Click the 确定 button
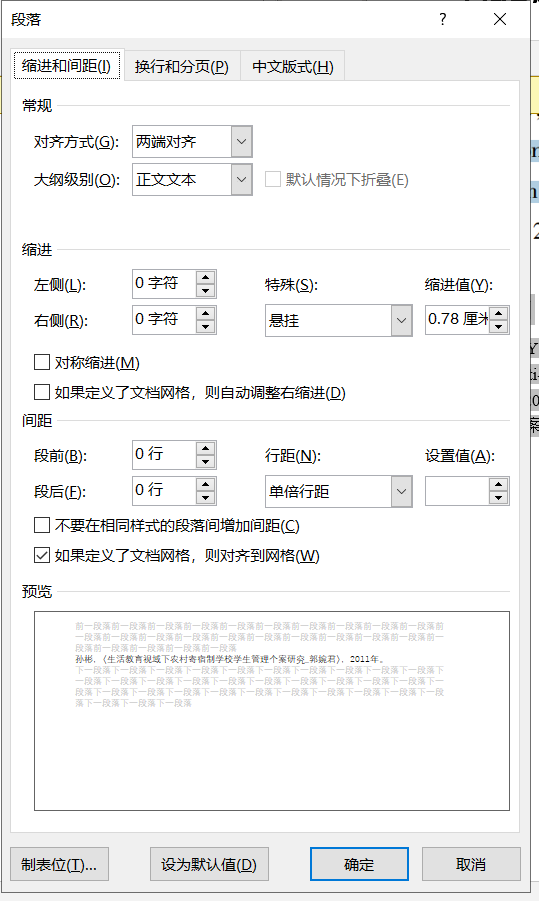 359,864
